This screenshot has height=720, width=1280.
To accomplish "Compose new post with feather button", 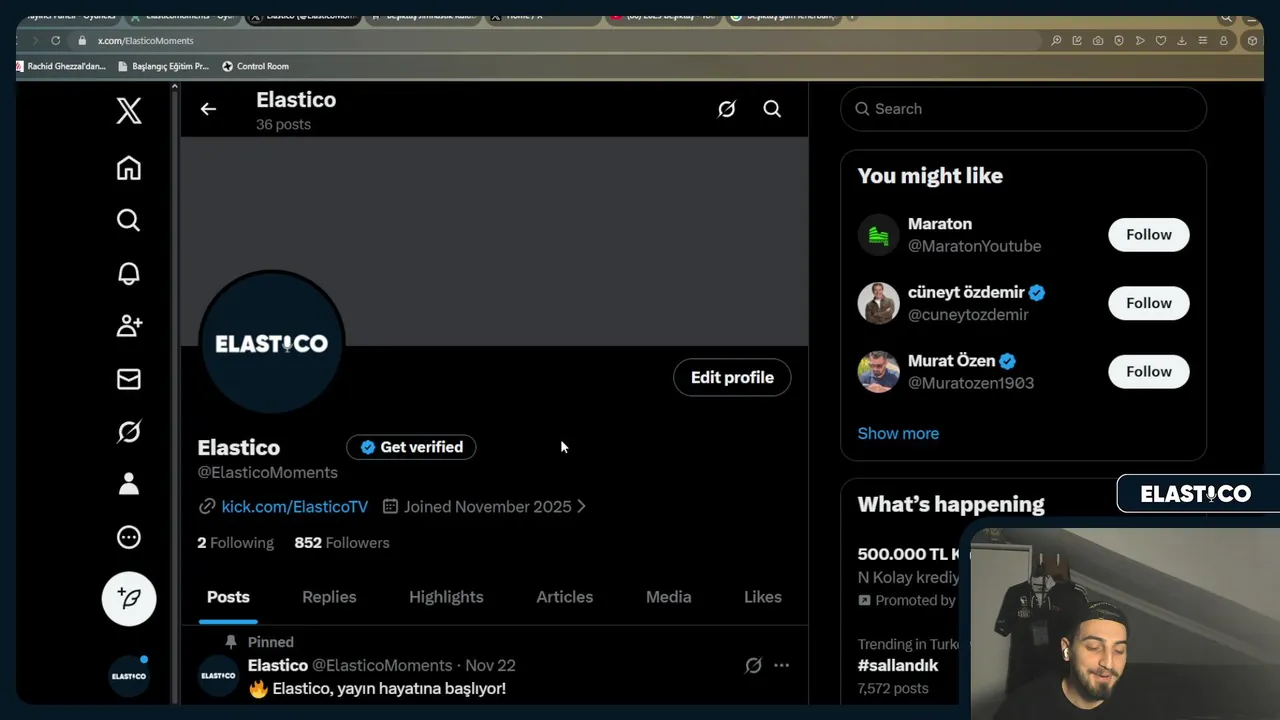I will coord(129,598).
